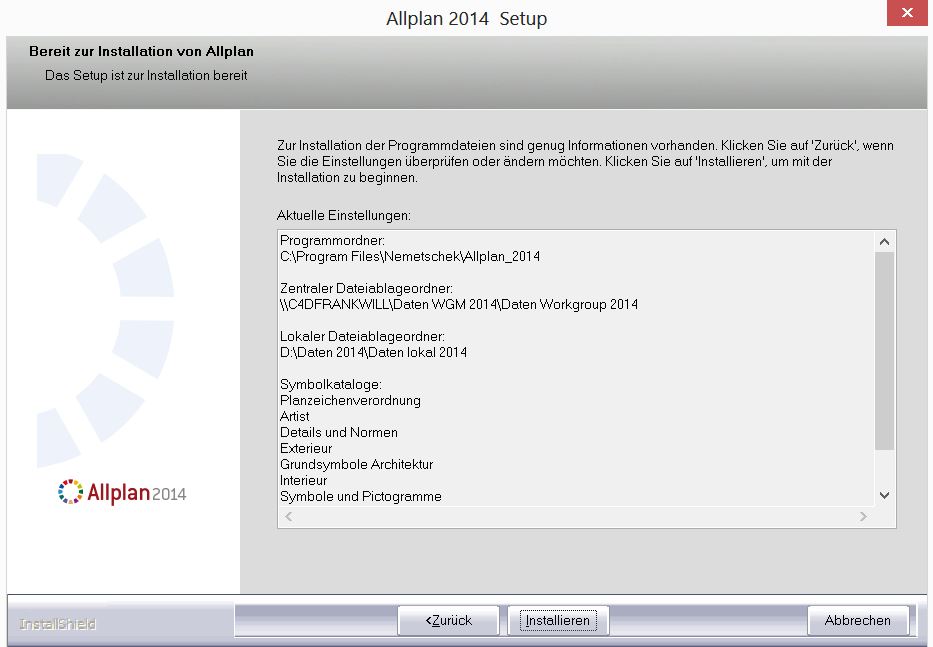Screen dimensions: 933x647
Task: Click the Symbolkataloge heading
Action: point(320,384)
